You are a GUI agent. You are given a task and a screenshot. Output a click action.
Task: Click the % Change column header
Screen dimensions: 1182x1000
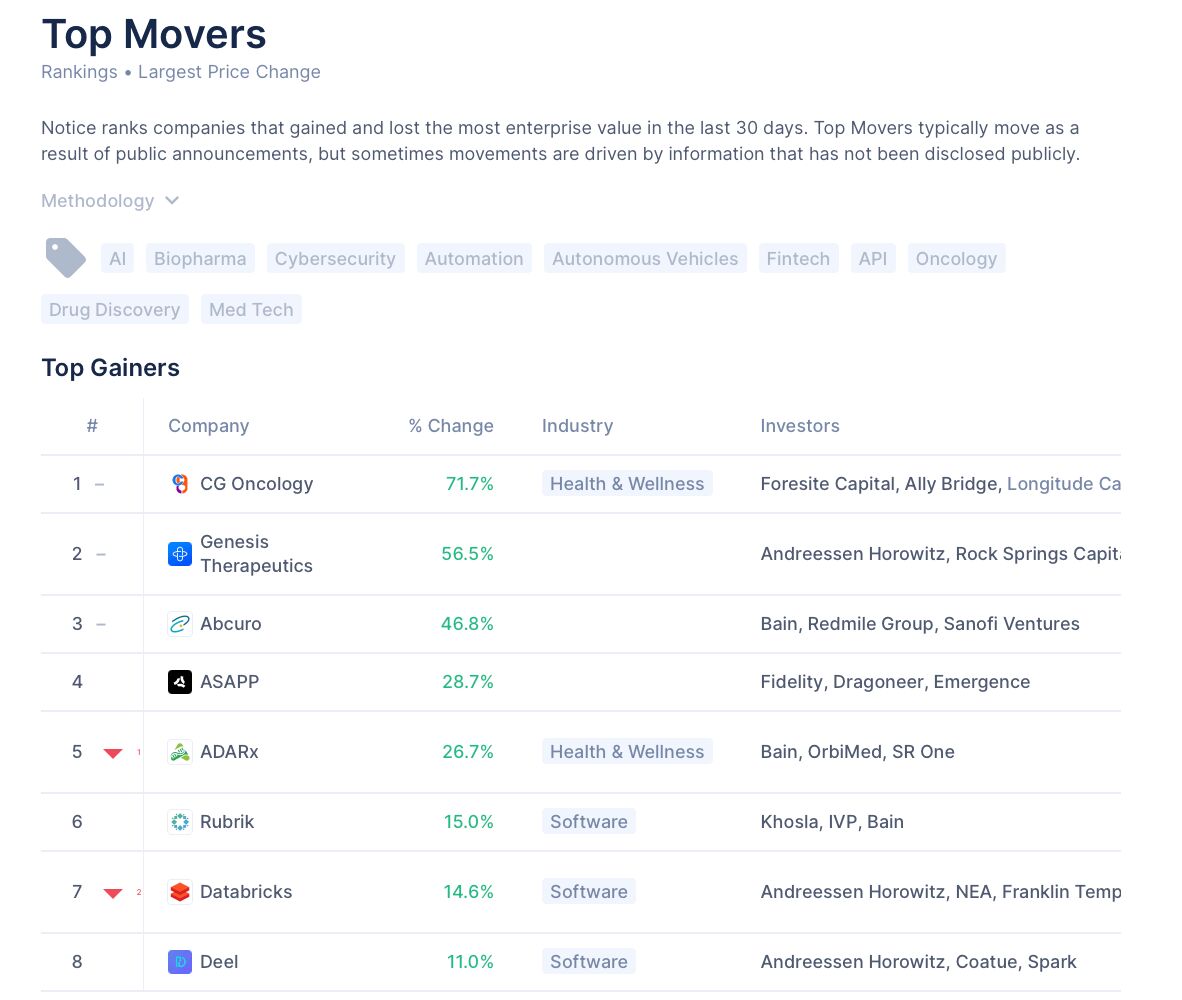coord(451,426)
